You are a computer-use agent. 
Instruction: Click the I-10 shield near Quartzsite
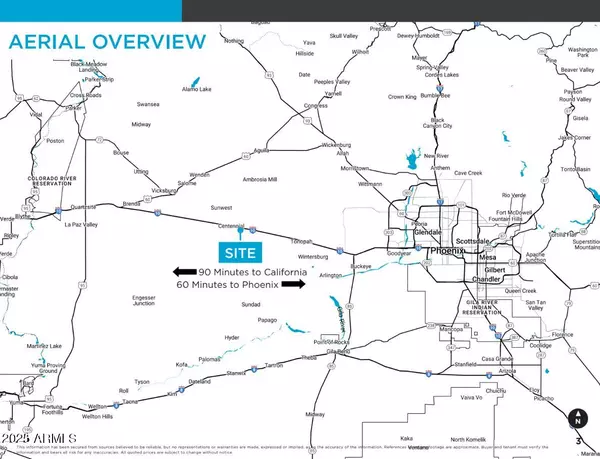click(59, 211)
